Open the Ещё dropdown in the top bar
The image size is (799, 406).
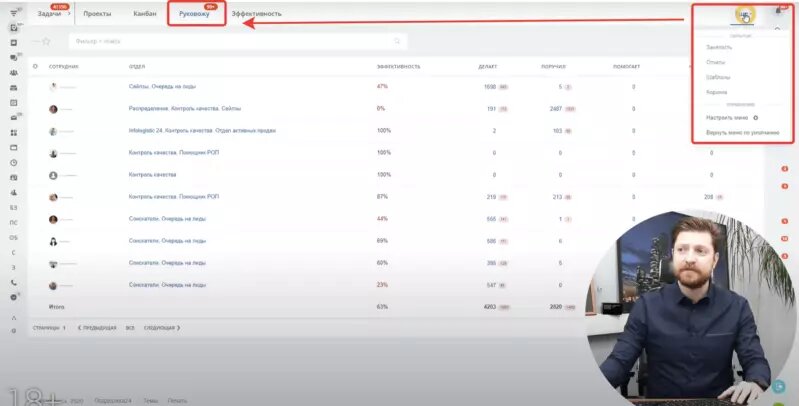[745, 15]
